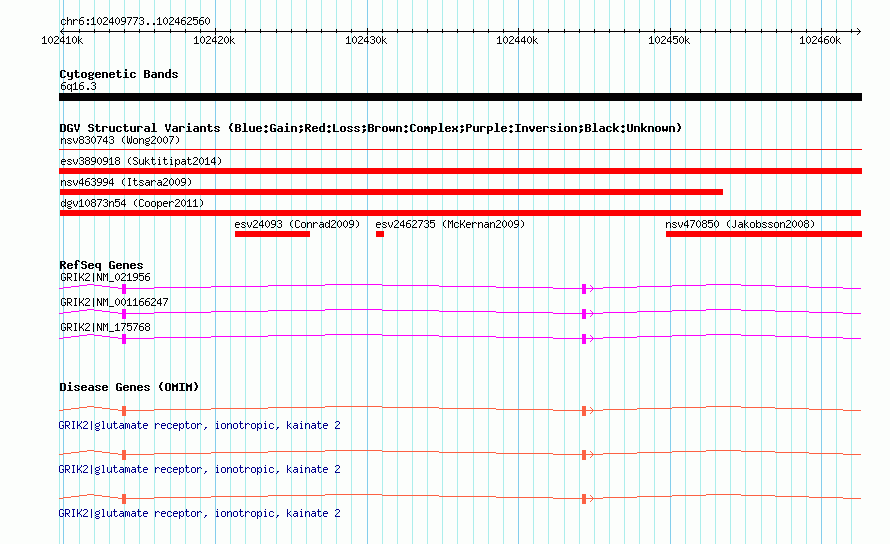This screenshot has width=890, height=544.
Task: Click the right exon on GRIK2|NM_021956 track
Action: coord(583,289)
